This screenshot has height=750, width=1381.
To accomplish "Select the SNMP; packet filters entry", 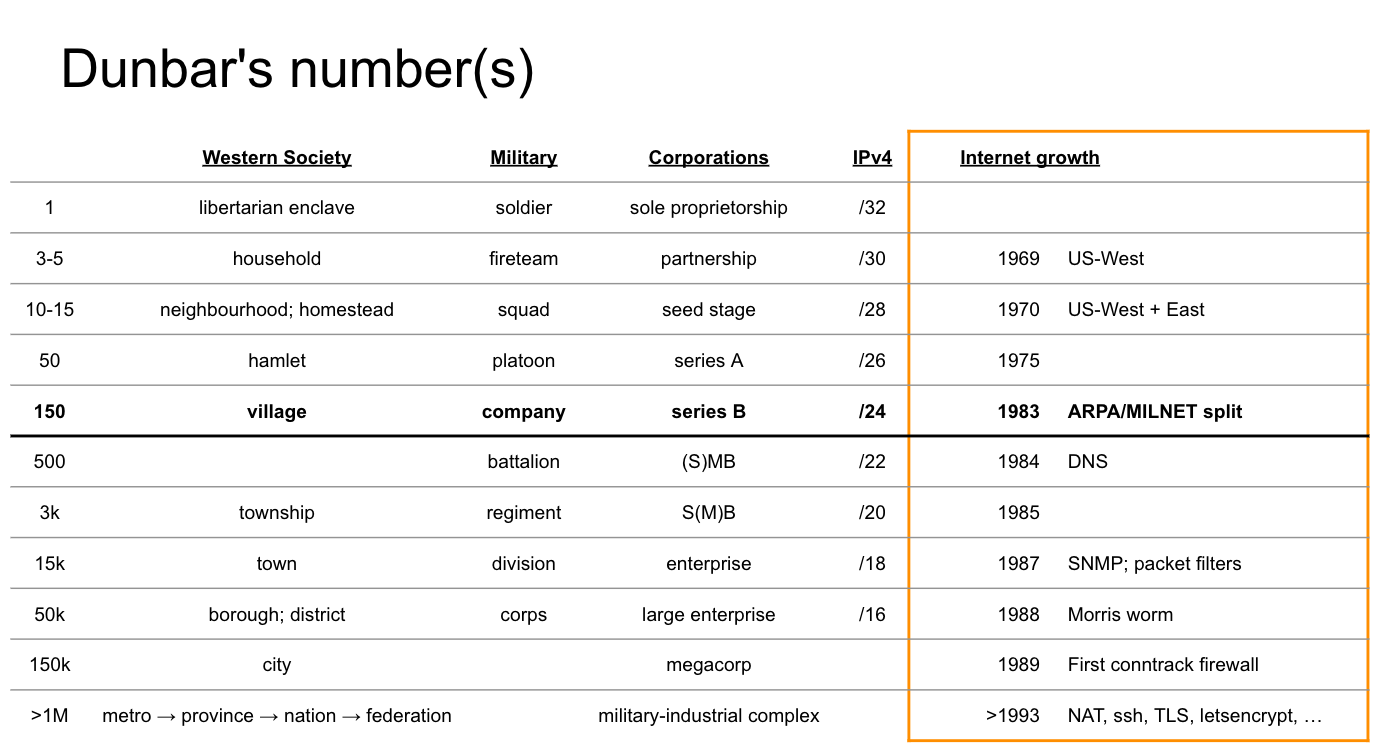I will click(x=1155, y=564).
